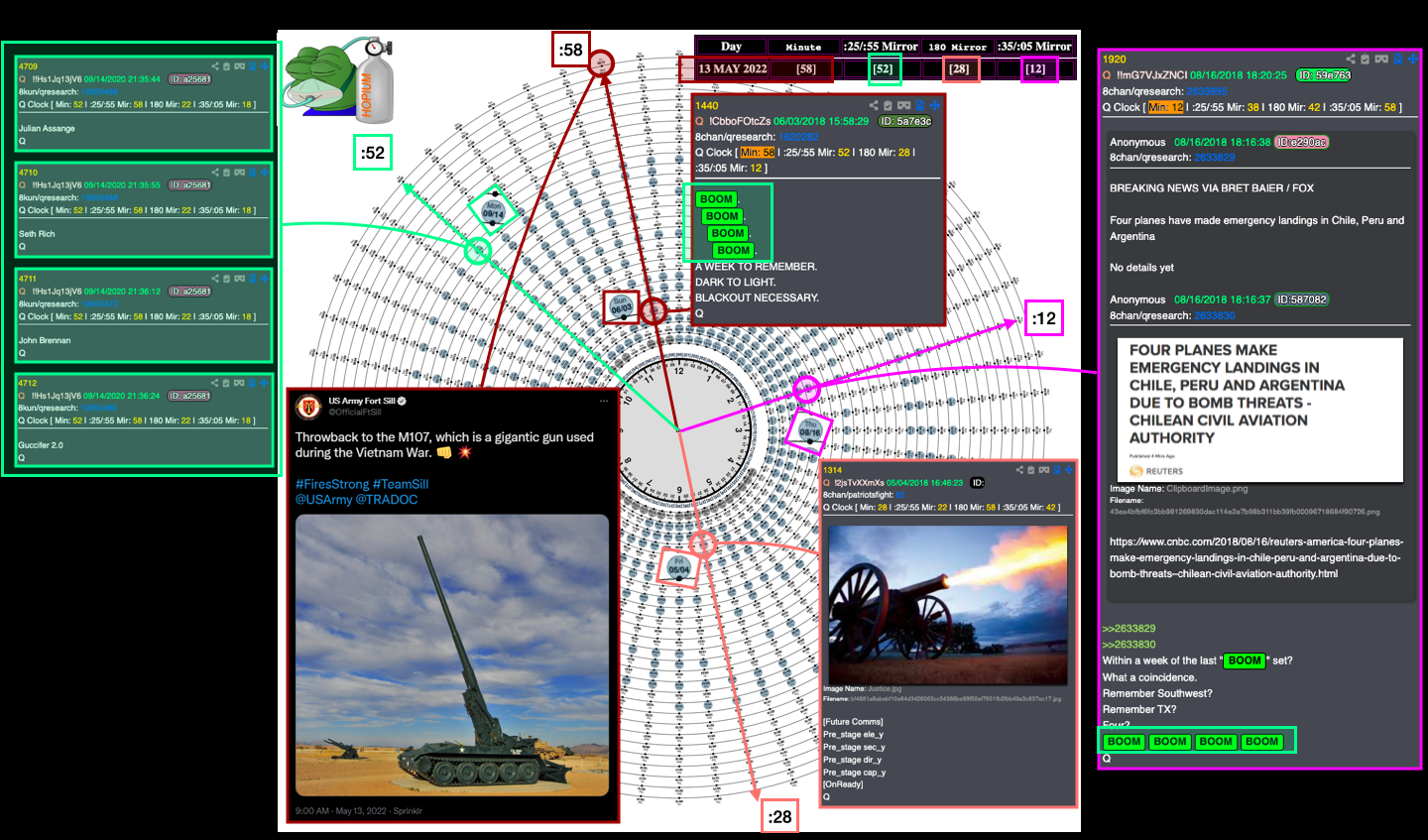The image size is (1428, 840).
Task: Click the goggles icon on post 1440
Action: [x=904, y=105]
